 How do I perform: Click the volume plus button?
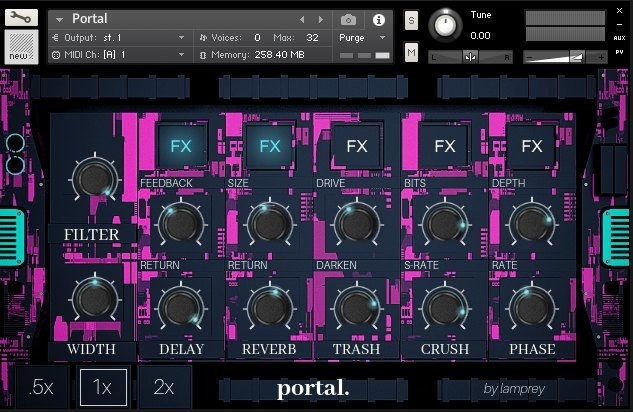click(x=601, y=58)
